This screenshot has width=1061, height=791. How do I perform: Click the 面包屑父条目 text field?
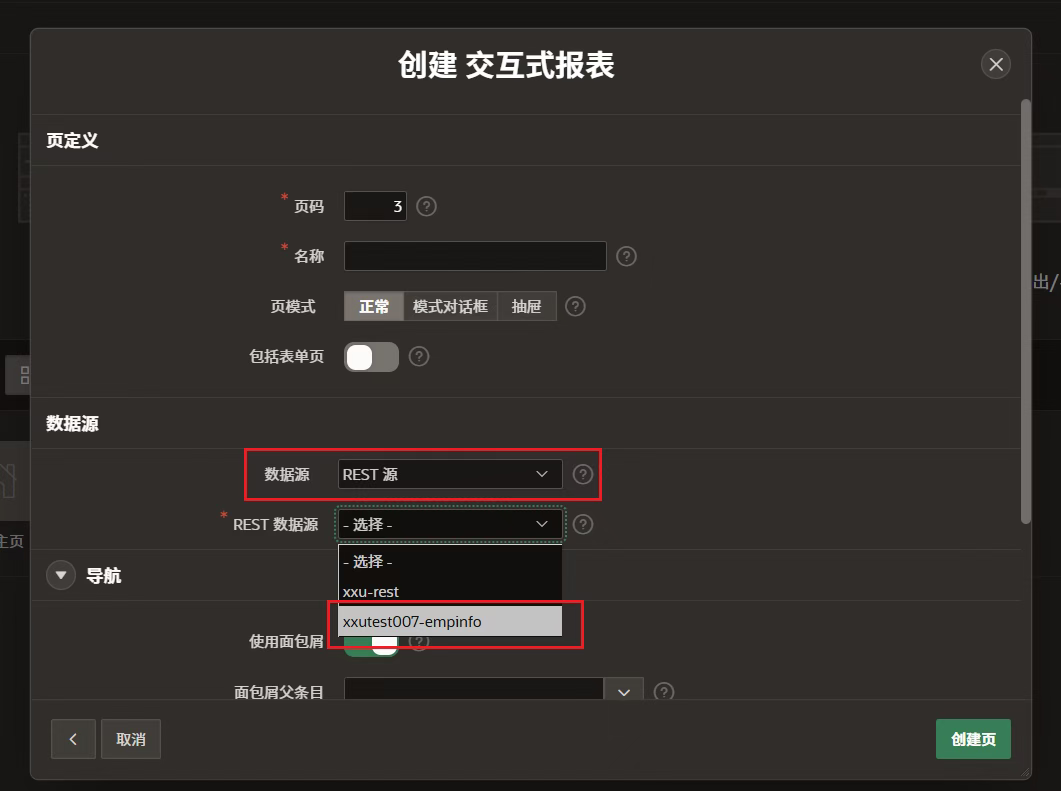(x=474, y=689)
